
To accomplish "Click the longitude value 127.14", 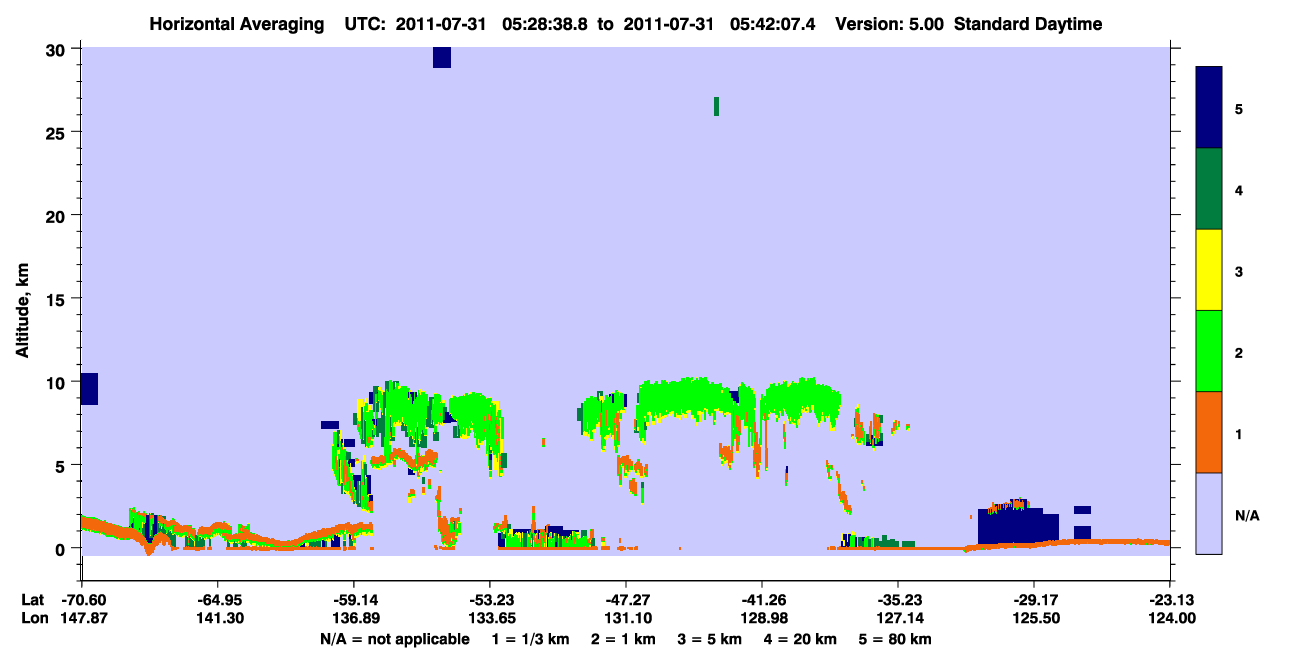I will click(x=898, y=619).
